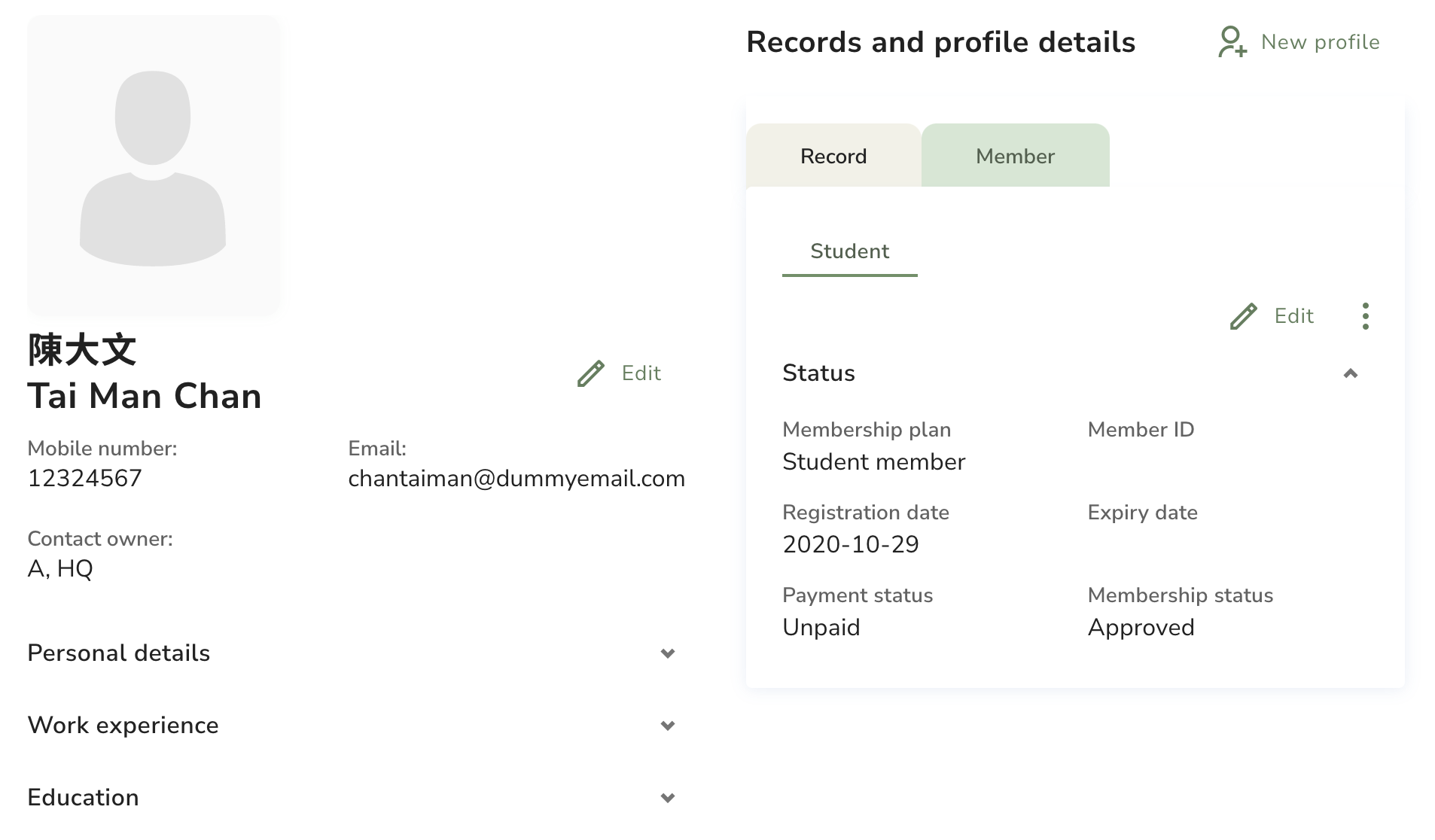Expand the Personal details section

(x=668, y=653)
